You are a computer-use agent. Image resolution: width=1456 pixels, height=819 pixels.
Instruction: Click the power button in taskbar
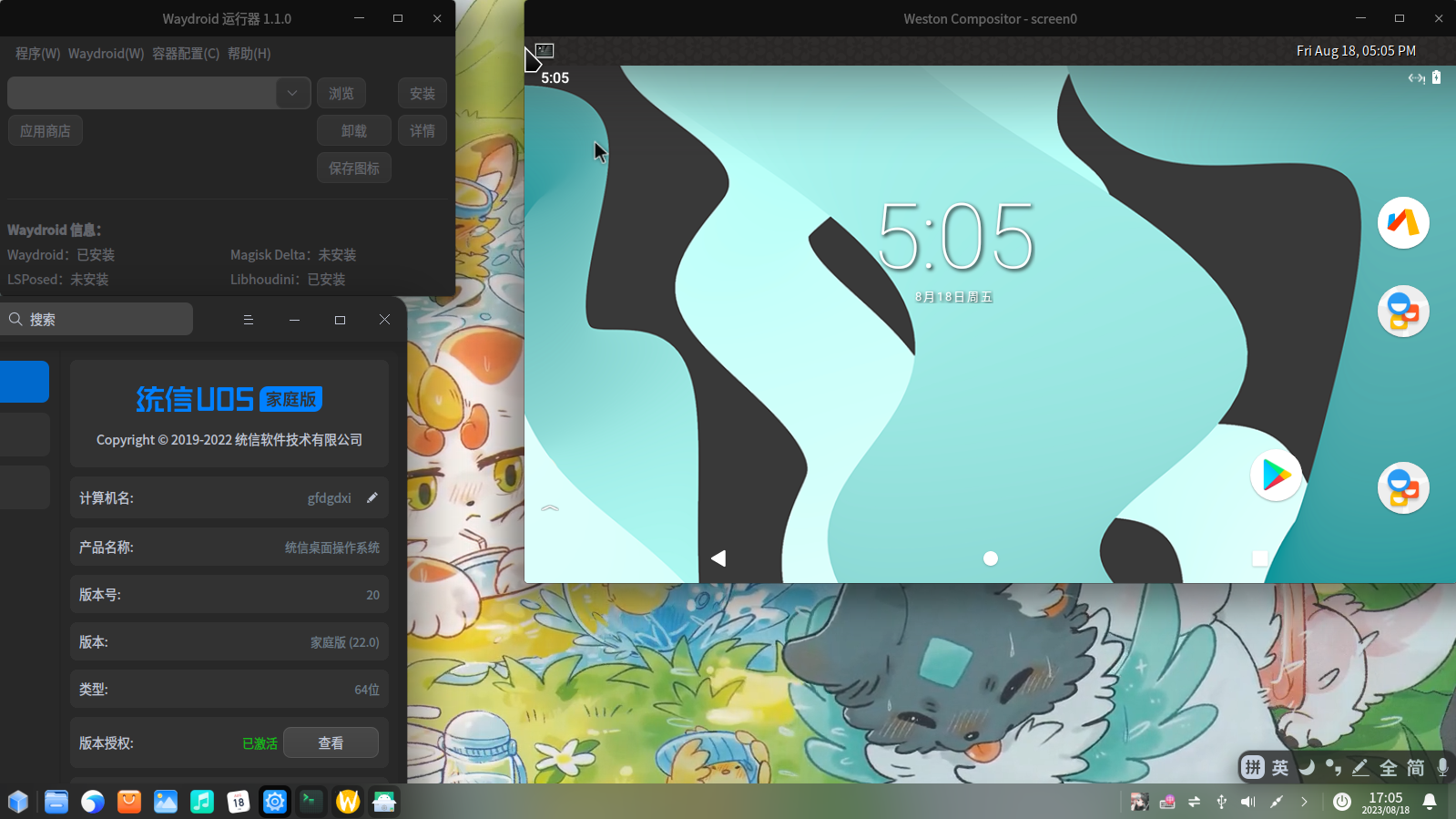[x=1342, y=802]
